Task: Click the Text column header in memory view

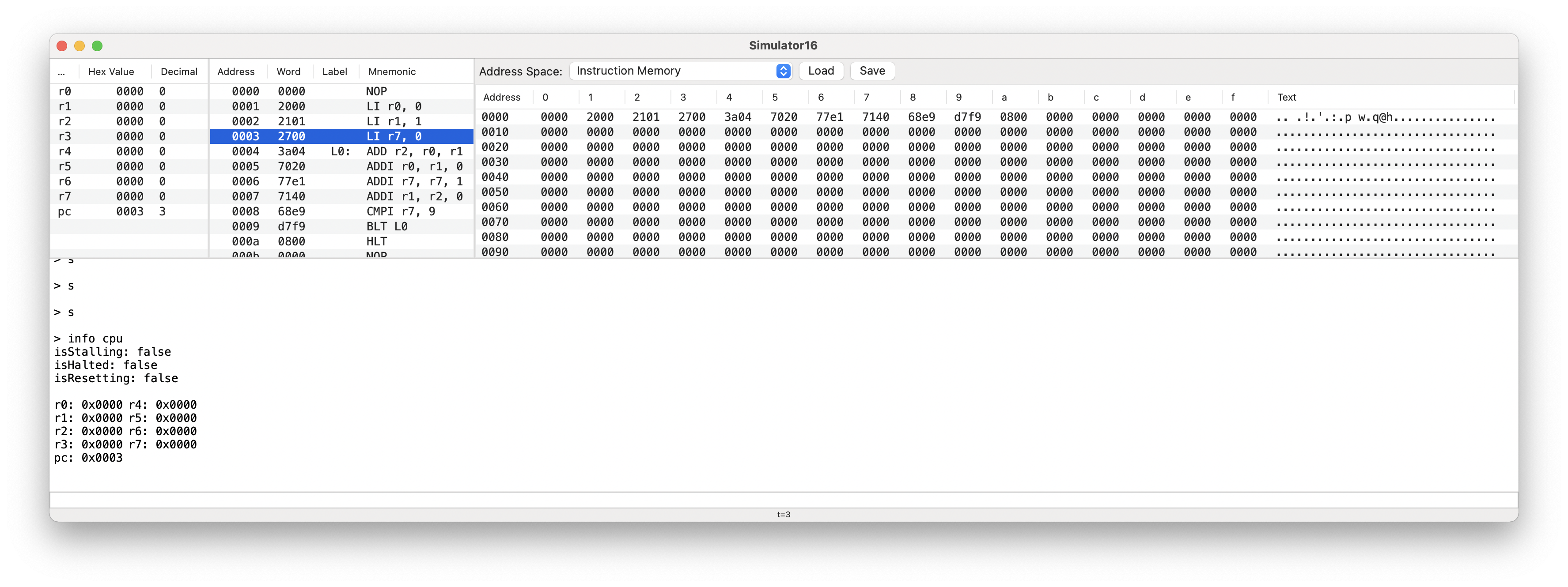Action: pyautogui.click(x=1286, y=98)
